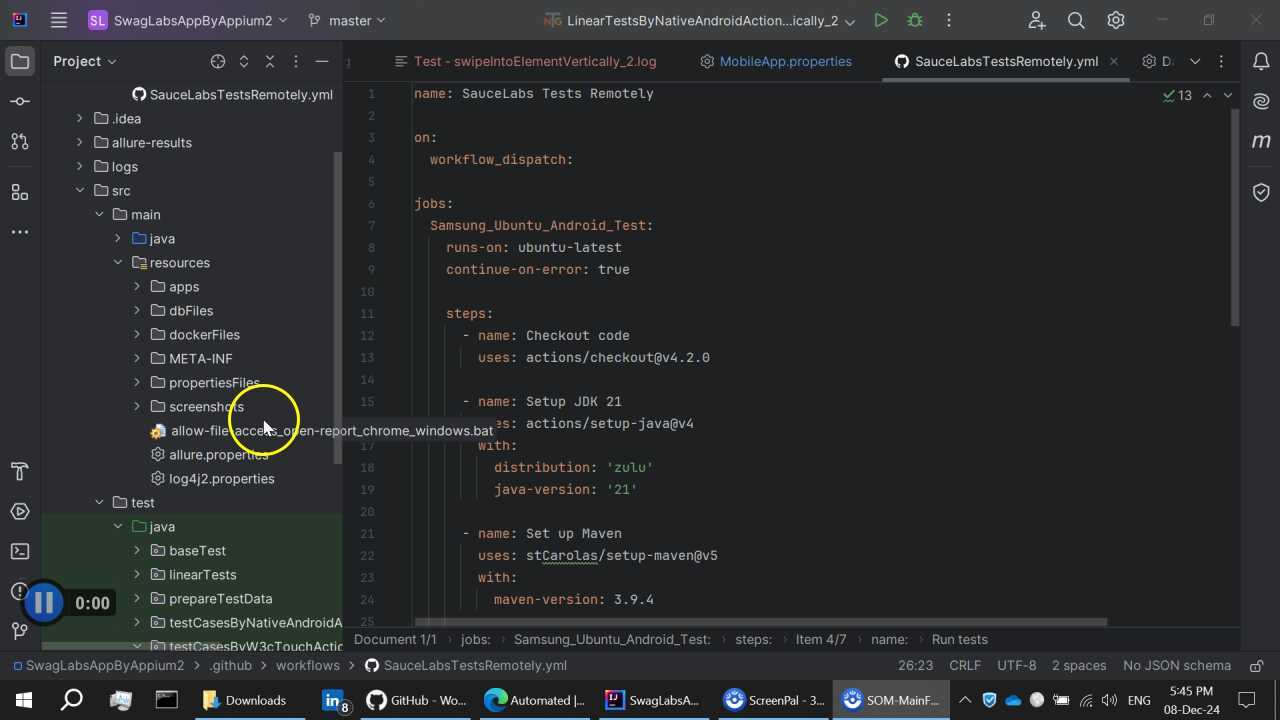Switch to MobileApp.properties tab
The image size is (1280, 720).
click(775, 61)
